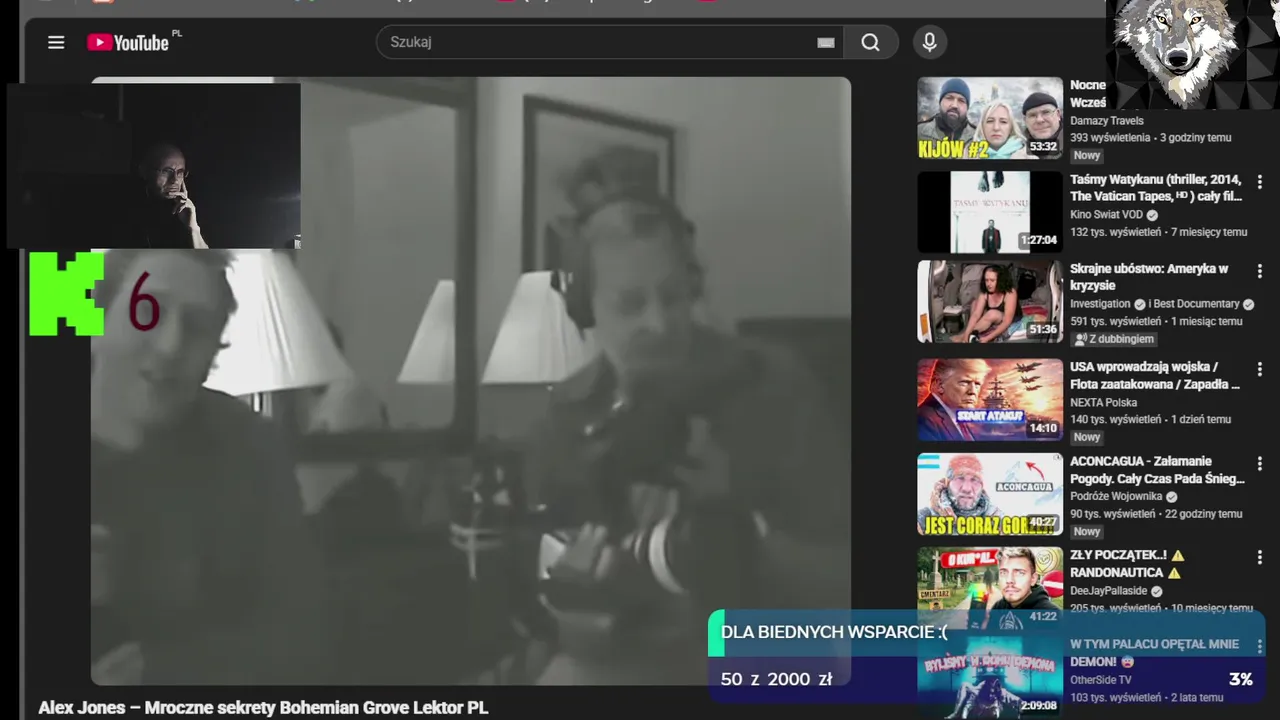Open the title W TYM PALACU OPĘTAŁ MNIE DEMON

coord(1154,653)
